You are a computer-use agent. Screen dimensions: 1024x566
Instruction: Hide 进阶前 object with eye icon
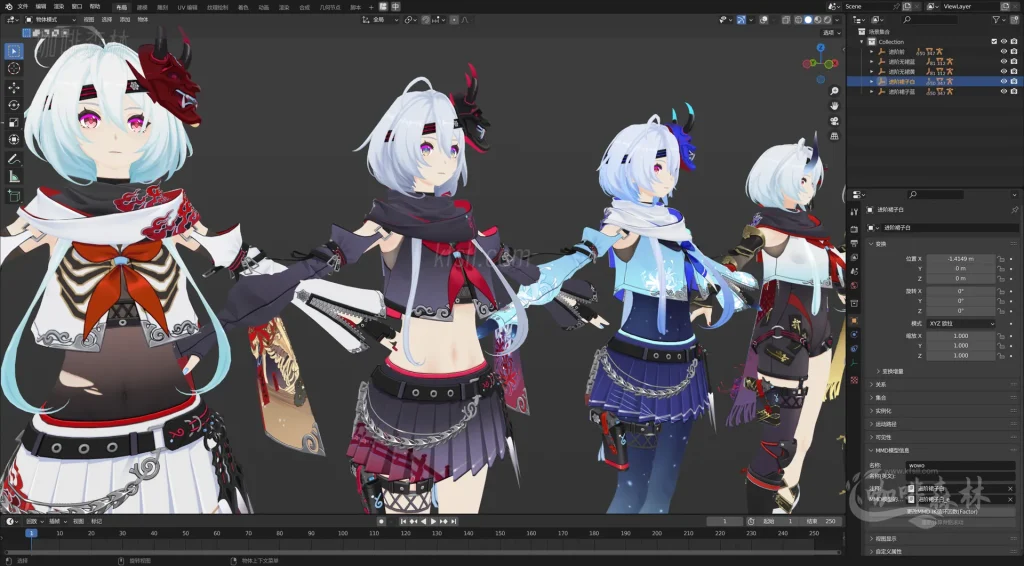pyautogui.click(x=1004, y=52)
